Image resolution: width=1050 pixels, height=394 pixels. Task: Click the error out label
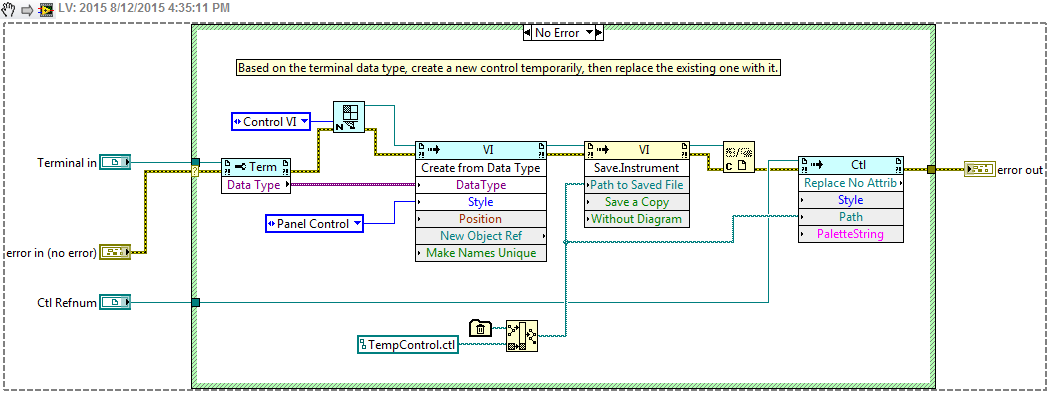pos(1020,170)
